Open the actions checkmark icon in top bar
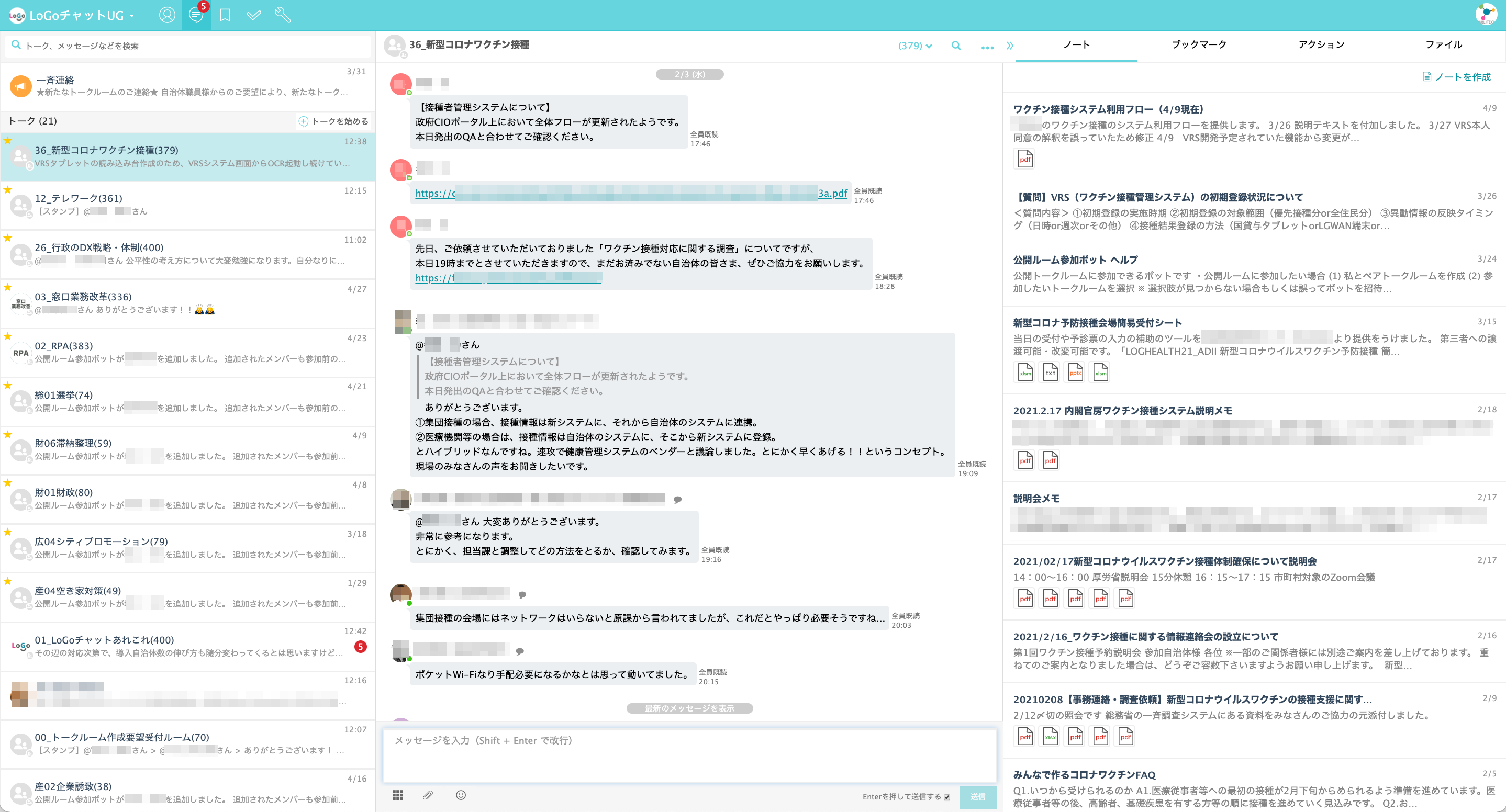 (254, 15)
